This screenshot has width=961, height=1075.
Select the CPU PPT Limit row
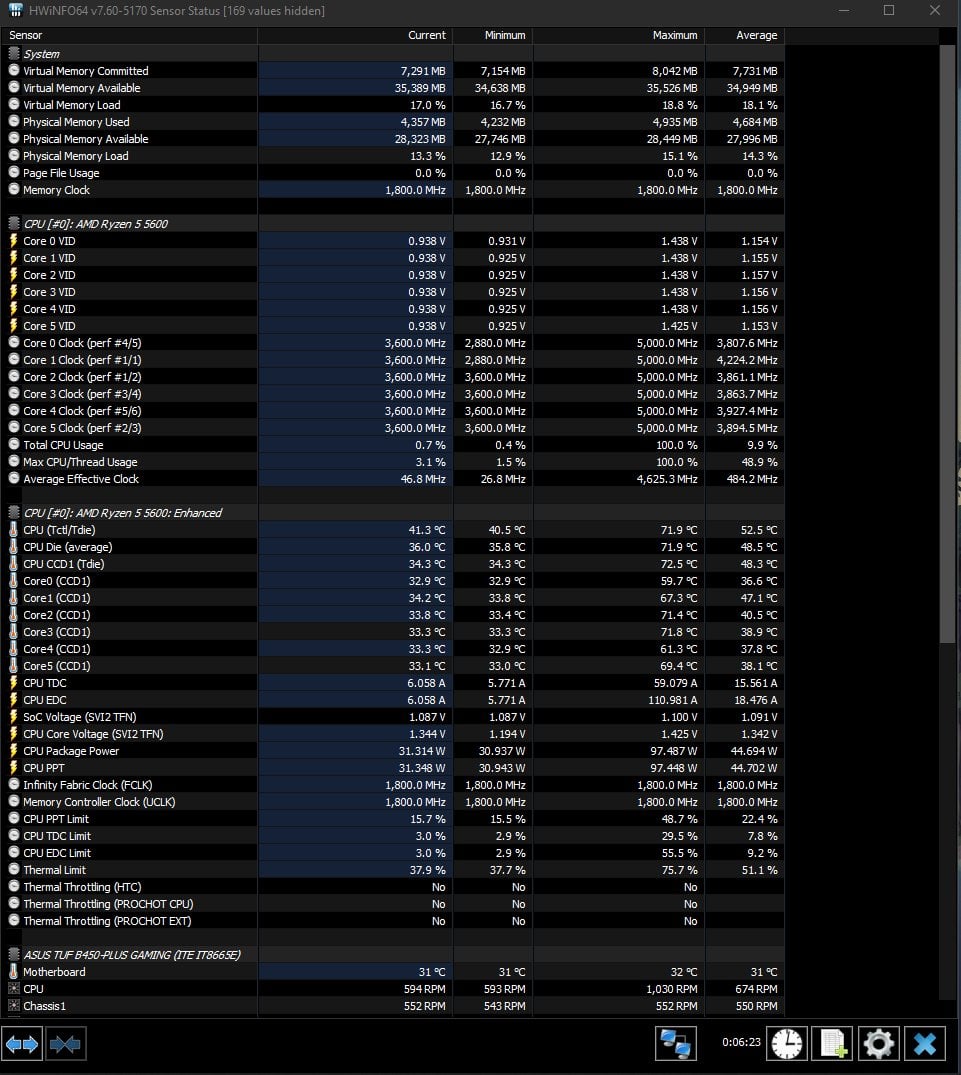pos(393,819)
